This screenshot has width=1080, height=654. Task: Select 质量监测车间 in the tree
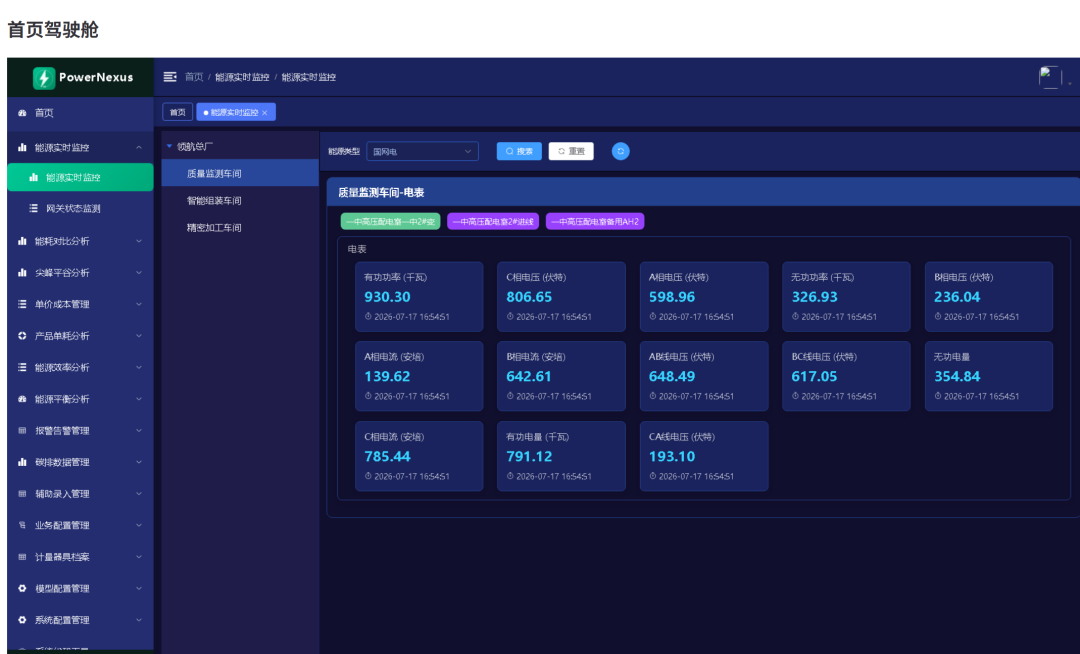[x=240, y=173]
